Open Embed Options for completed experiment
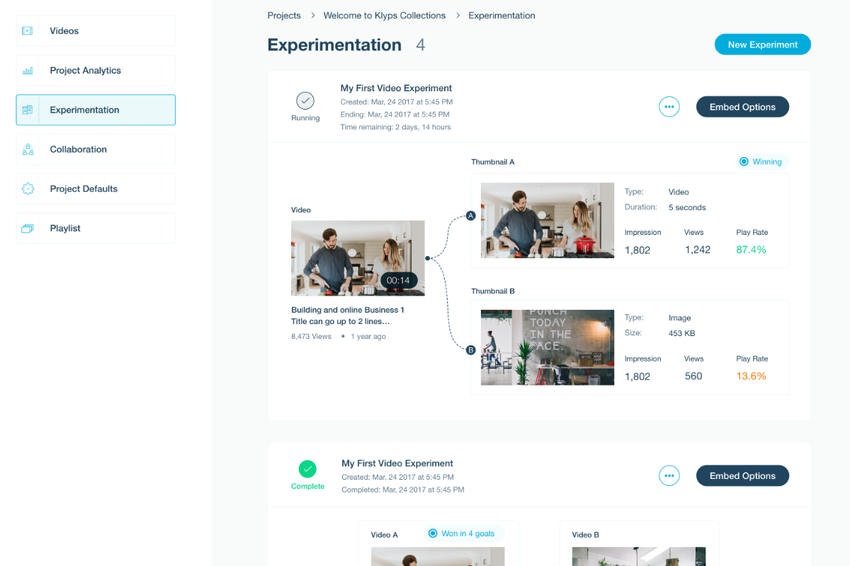The height and width of the screenshot is (566, 850). pos(742,475)
